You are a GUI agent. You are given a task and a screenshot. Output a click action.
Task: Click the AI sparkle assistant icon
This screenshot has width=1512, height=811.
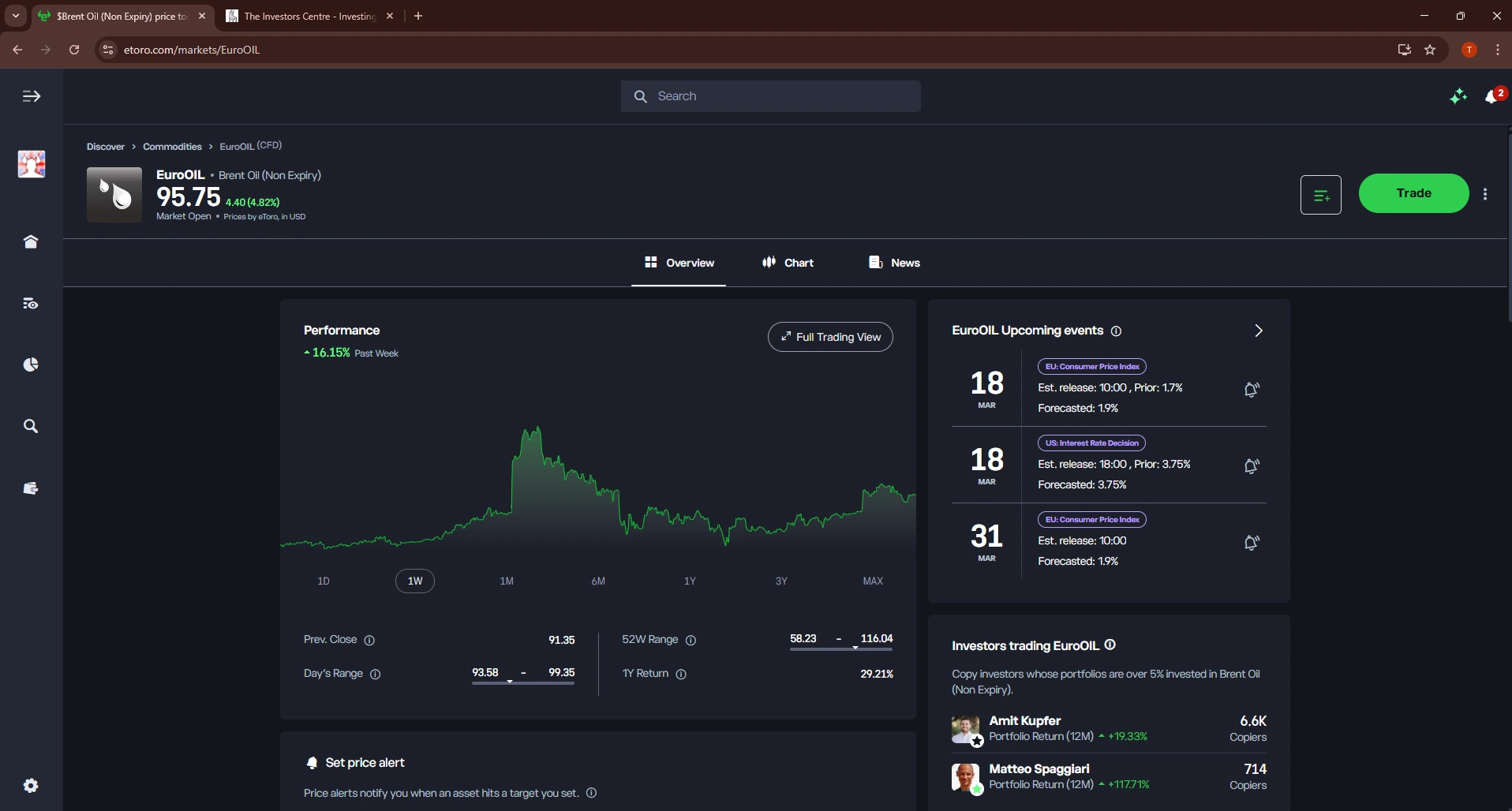tap(1458, 96)
